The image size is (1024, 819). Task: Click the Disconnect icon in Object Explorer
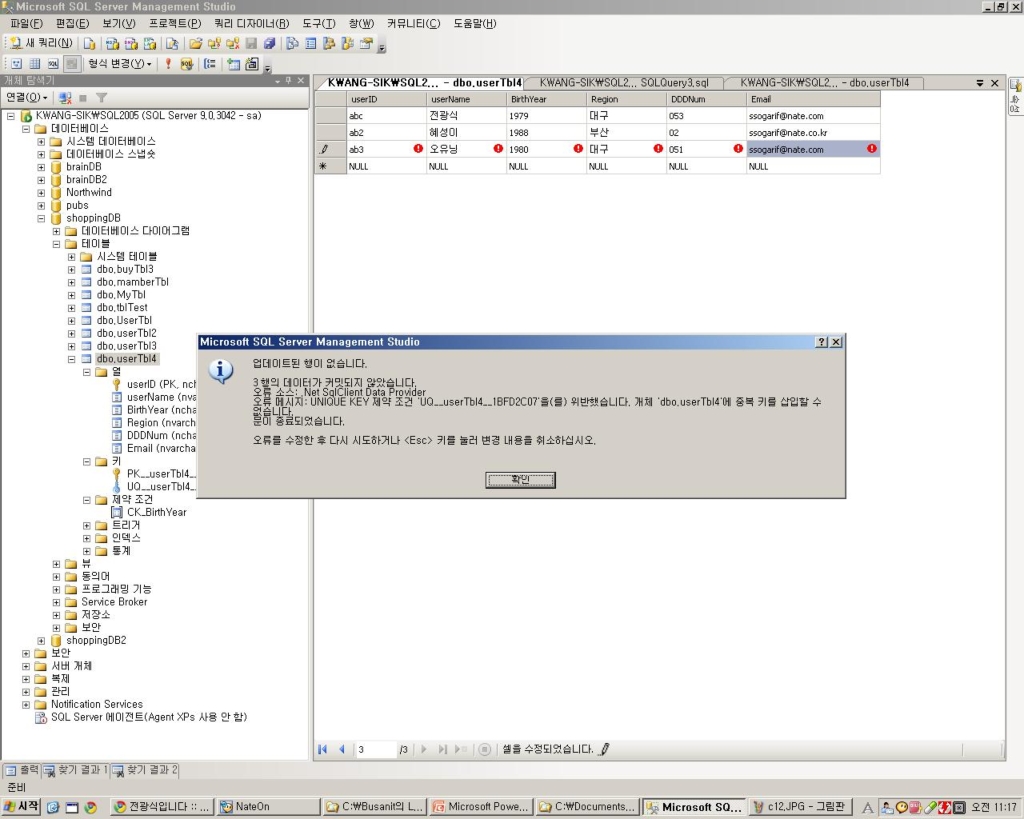pos(65,97)
